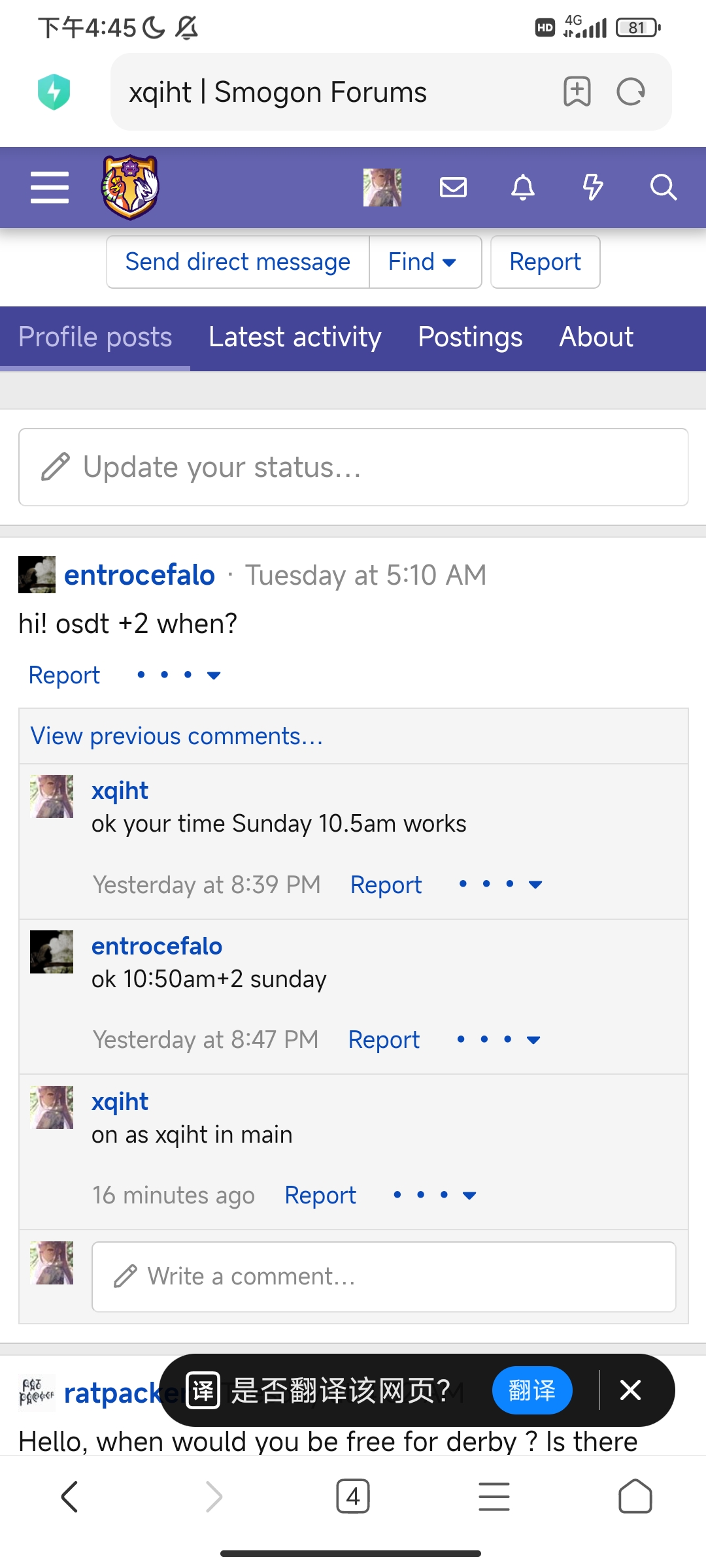Image resolution: width=706 pixels, height=1568 pixels.
Task: Open direct messages envelope icon
Action: click(x=453, y=188)
